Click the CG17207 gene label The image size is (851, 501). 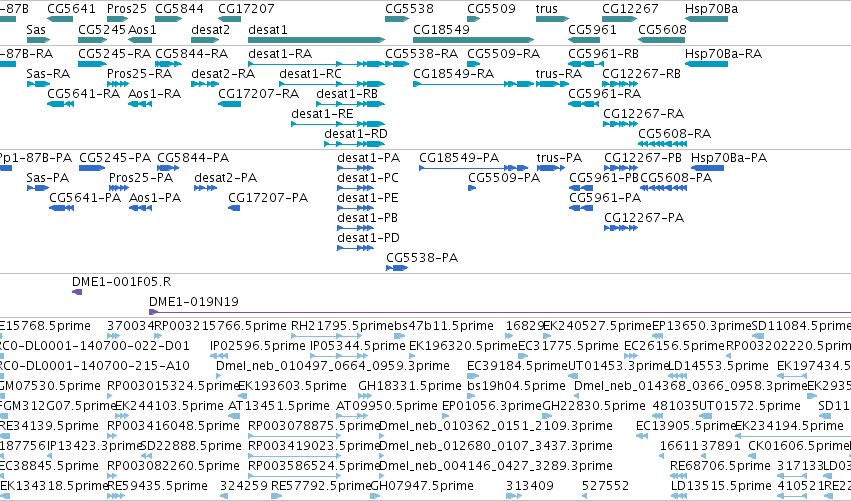(x=246, y=9)
